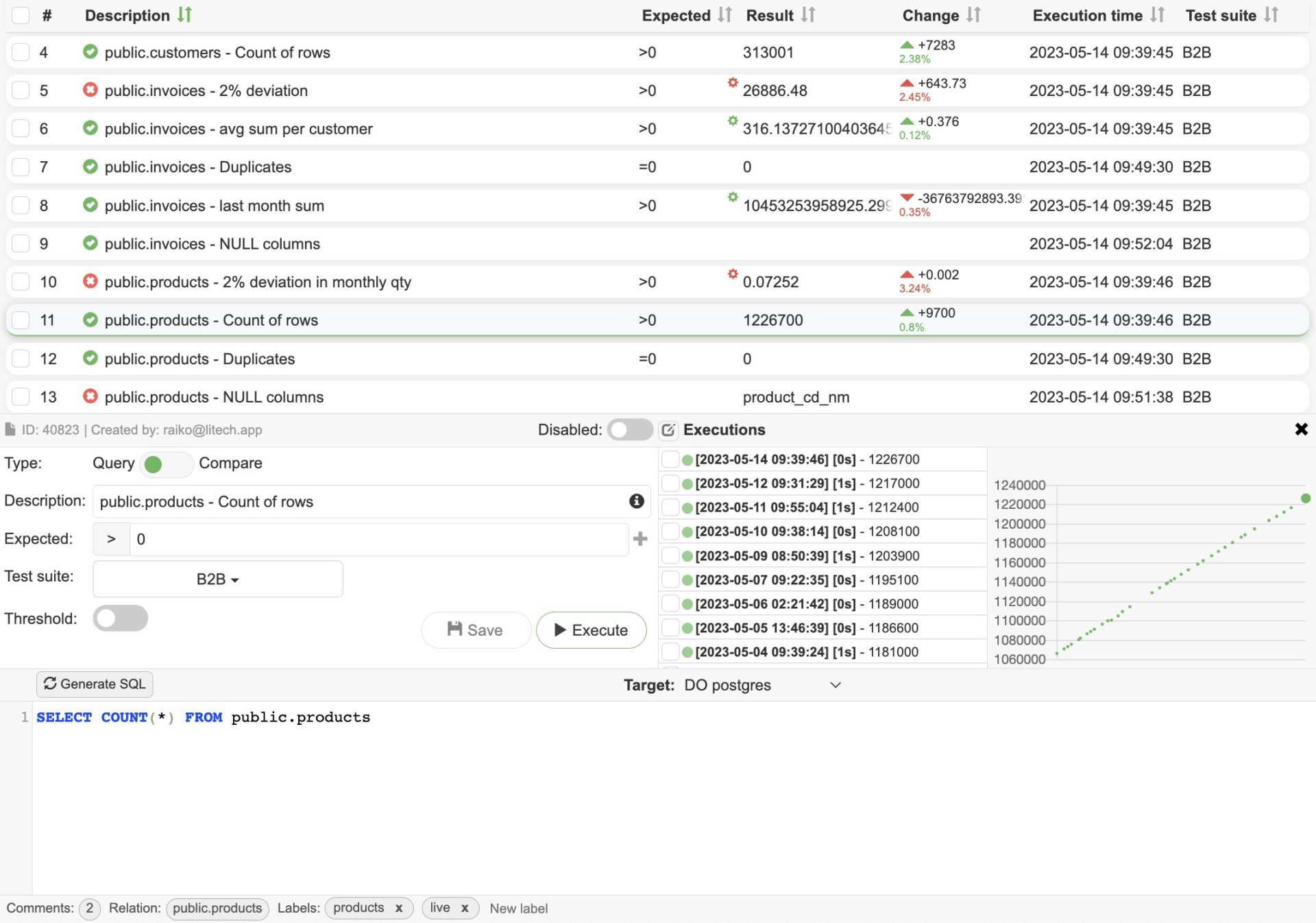Generate SQL for the test
Viewport: 1316px width, 923px height.
click(95, 684)
